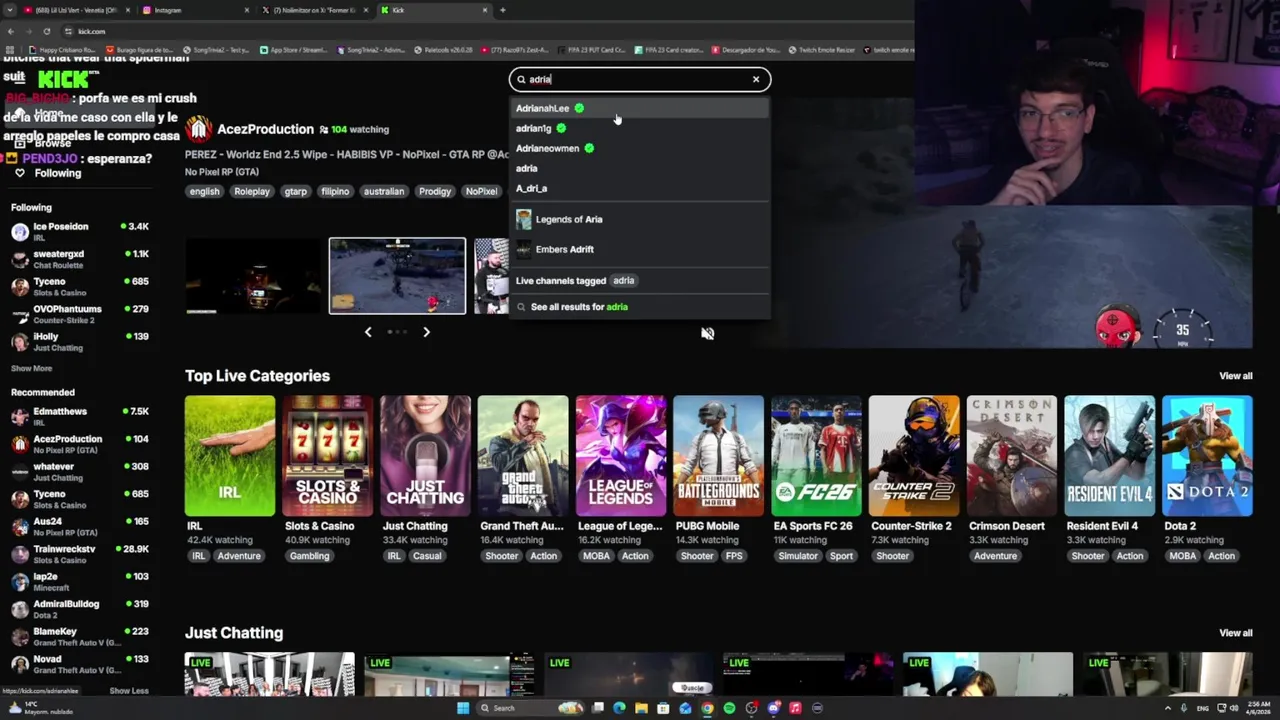Click the 'Prodigy' stream tag
This screenshot has width=1280, height=720.
[435, 191]
